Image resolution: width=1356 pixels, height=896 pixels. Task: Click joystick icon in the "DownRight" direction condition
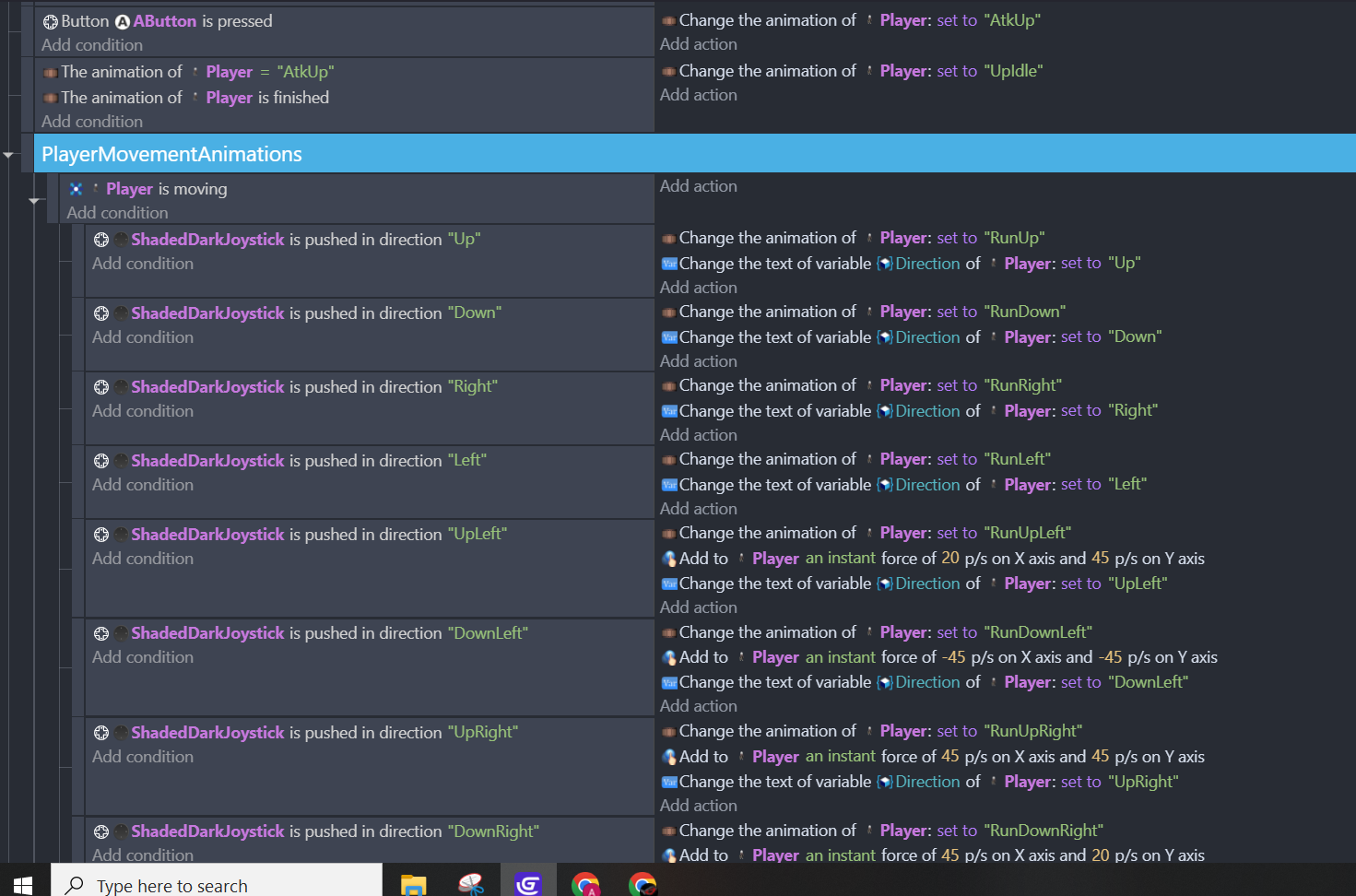101,831
